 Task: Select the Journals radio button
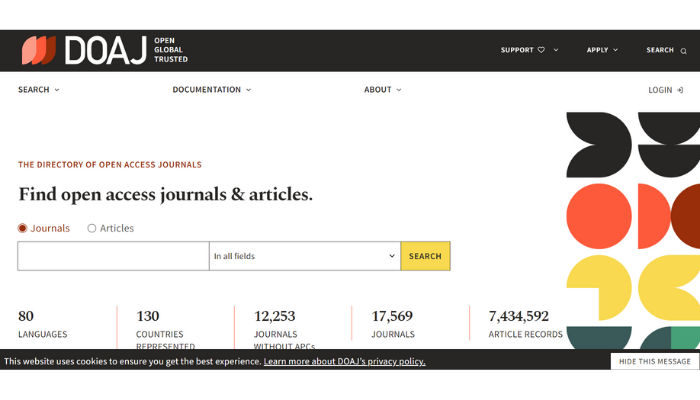tap(22, 228)
